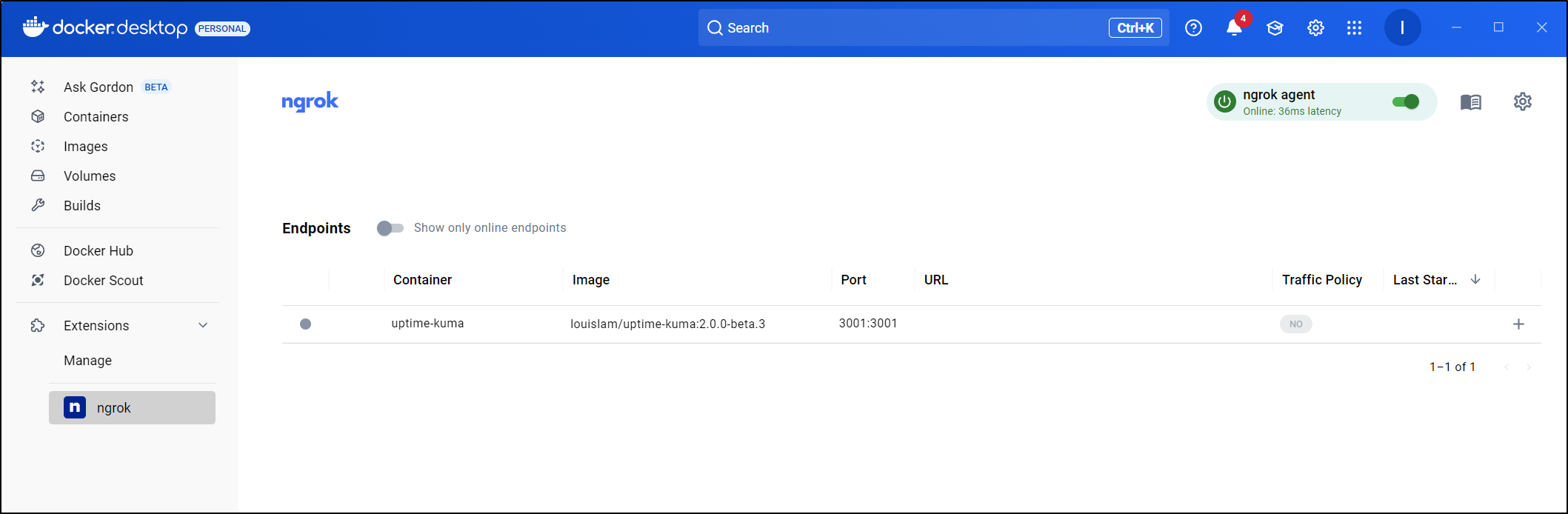Turn off the ngrok agent toggle

click(x=1405, y=102)
